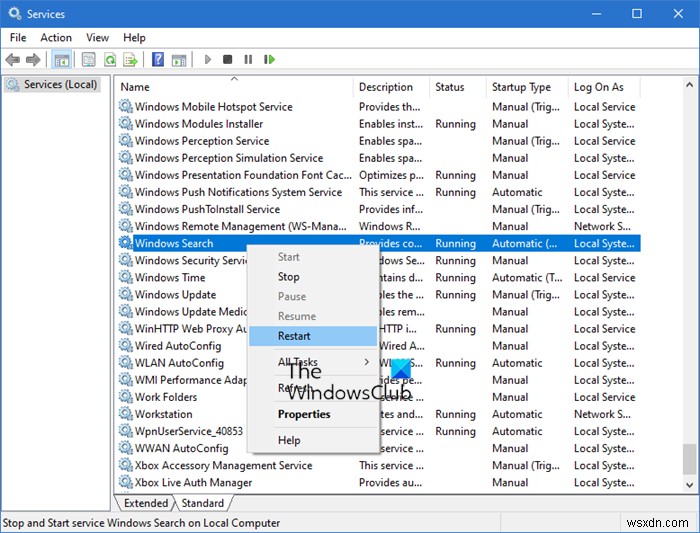Select Windows Perception Simulation Service row
700x533 pixels.
[x=379, y=158]
